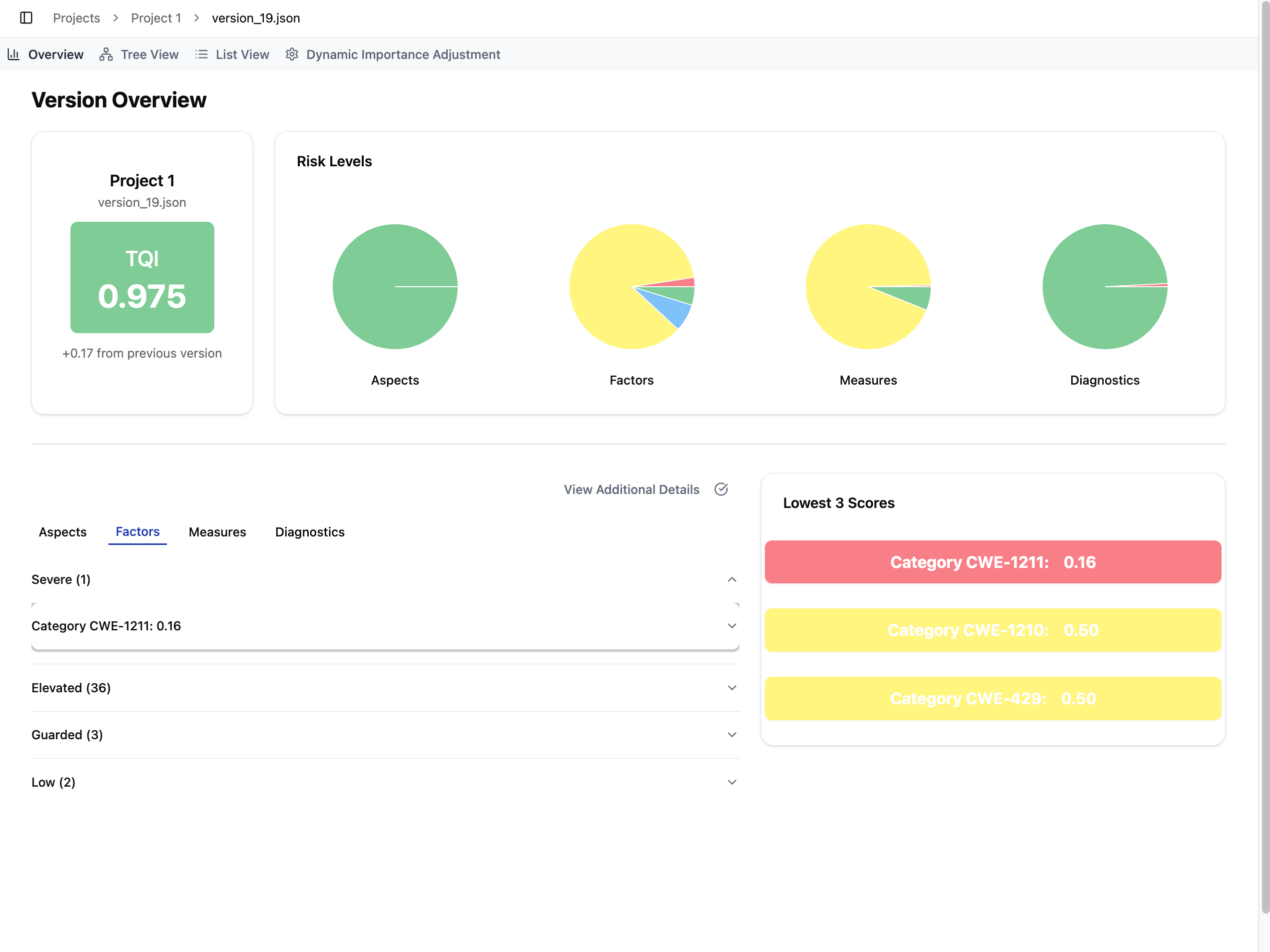
Task: Click the green TQI 0.975 score card
Action: 142,278
